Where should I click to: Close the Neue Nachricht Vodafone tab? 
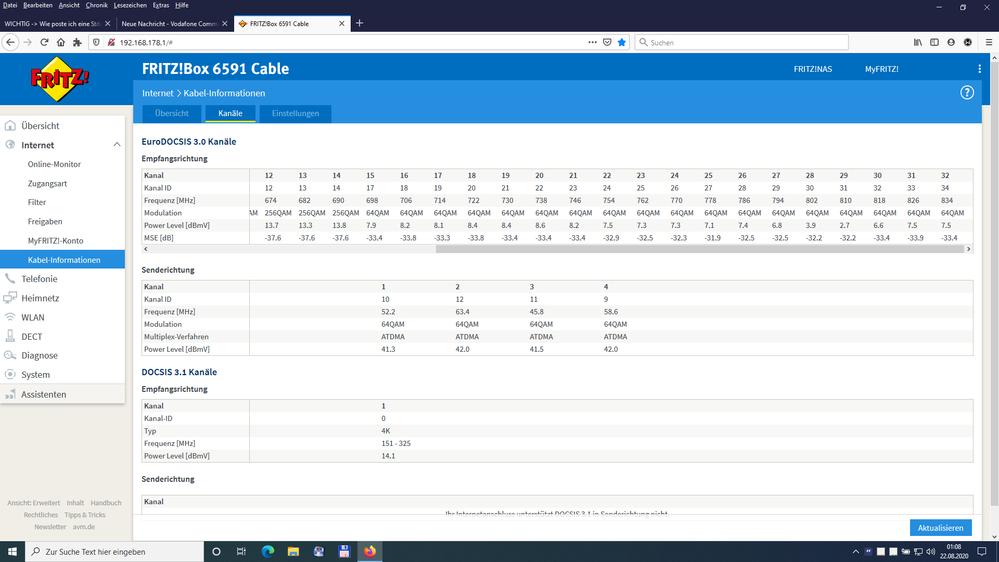(224, 24)
